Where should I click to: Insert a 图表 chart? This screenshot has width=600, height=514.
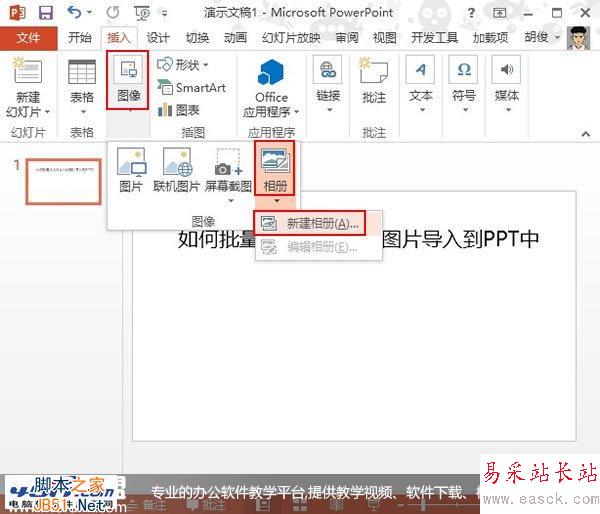click(x=178, y=110)
